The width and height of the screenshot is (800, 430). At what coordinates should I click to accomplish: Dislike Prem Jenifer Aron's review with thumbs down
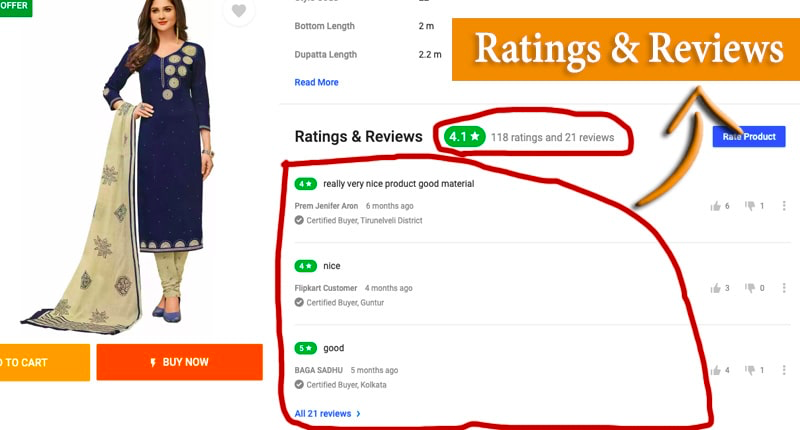(749, 206)
